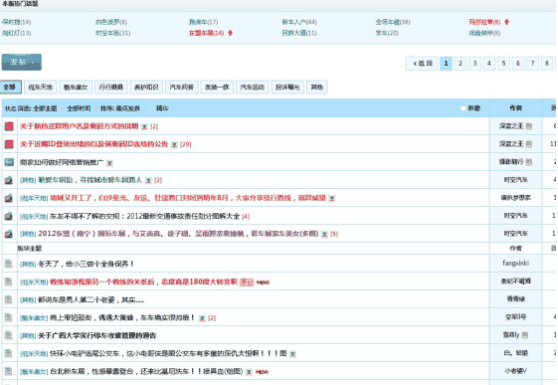
Task: Click the red up arrow next to 东盟车展(14)
Action: [x=230, y=33]
